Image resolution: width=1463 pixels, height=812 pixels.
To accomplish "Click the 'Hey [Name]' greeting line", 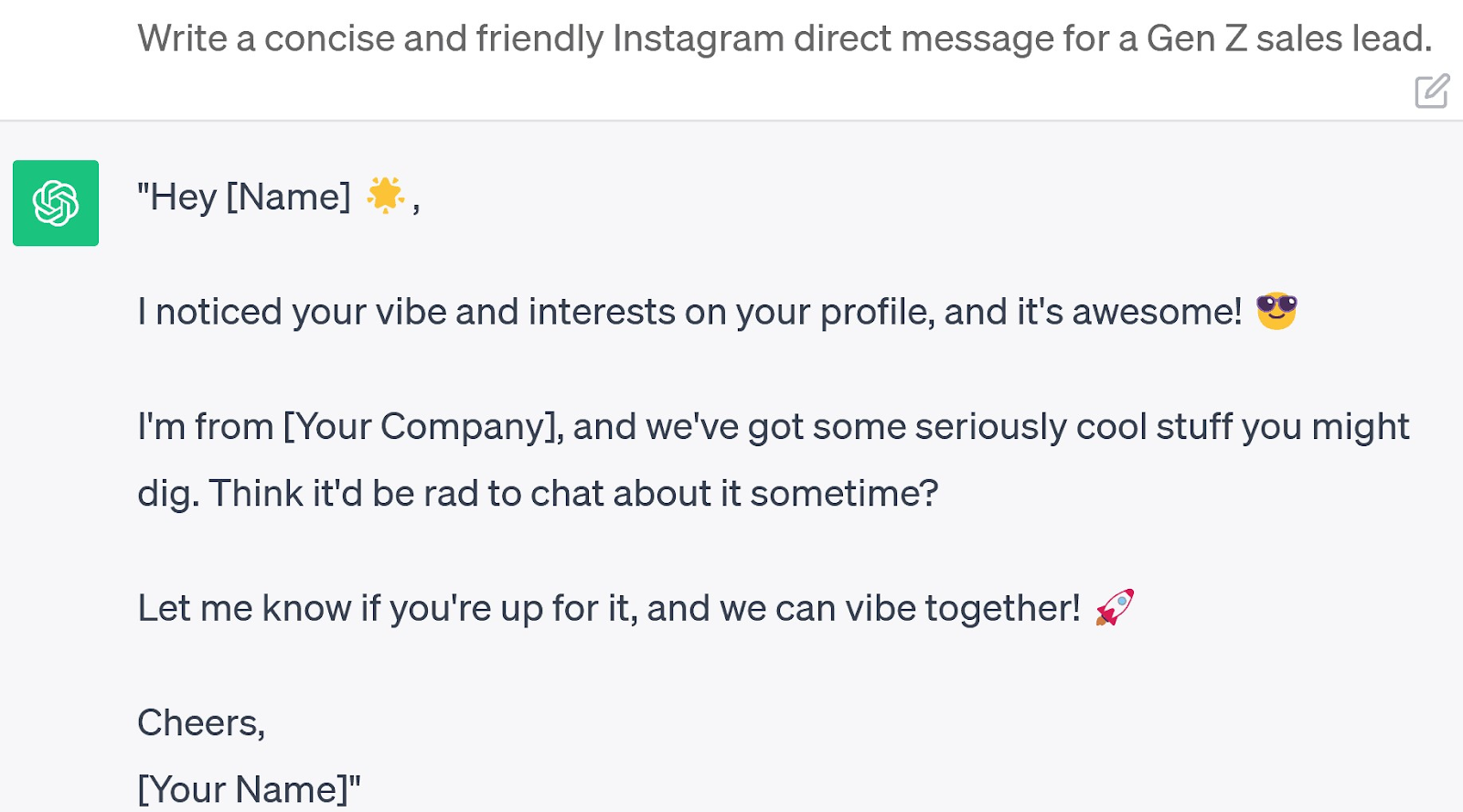I will pos(274,196).
